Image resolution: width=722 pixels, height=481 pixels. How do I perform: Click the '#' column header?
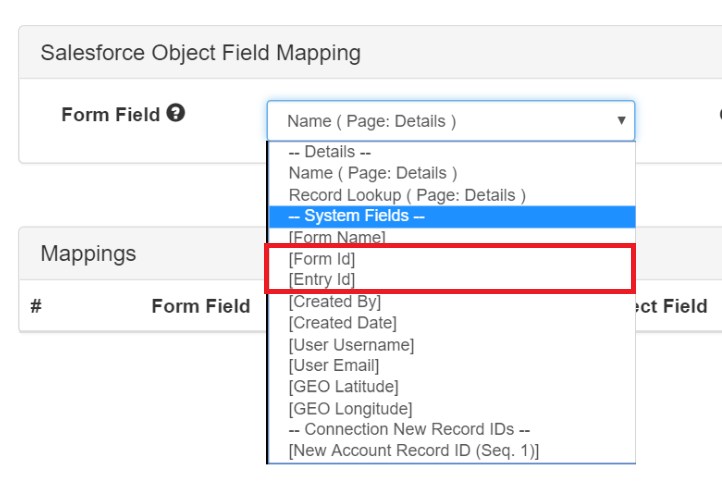click(36, 306)
